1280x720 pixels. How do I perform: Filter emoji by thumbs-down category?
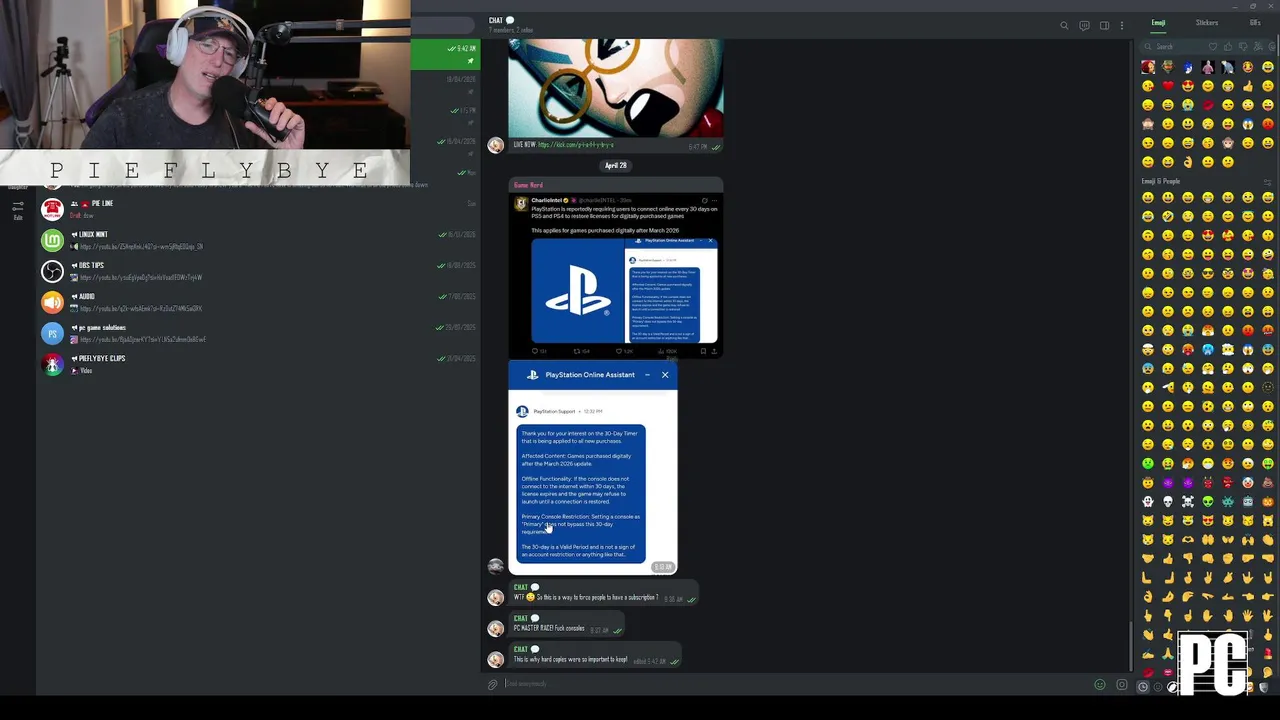tap(1243, 47)
